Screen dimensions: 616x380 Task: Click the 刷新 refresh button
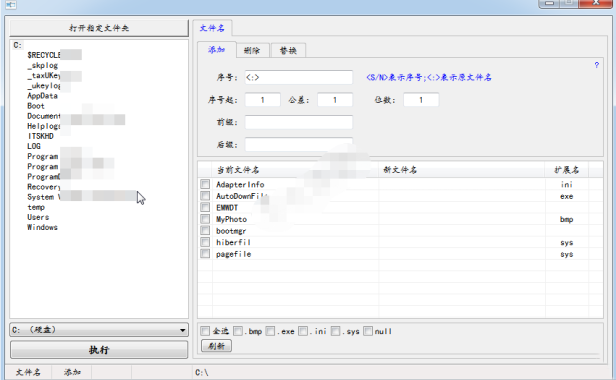[x=216, y=346]
